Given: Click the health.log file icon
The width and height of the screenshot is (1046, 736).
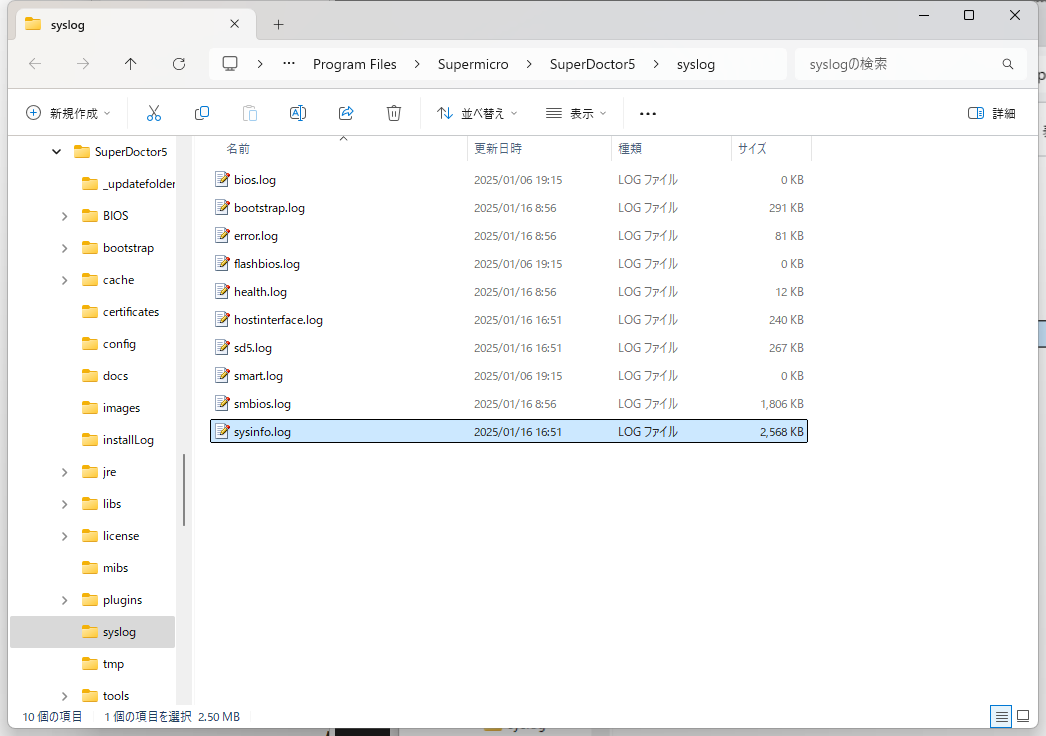Looking at the screenshot, I should tap(222, 291).
